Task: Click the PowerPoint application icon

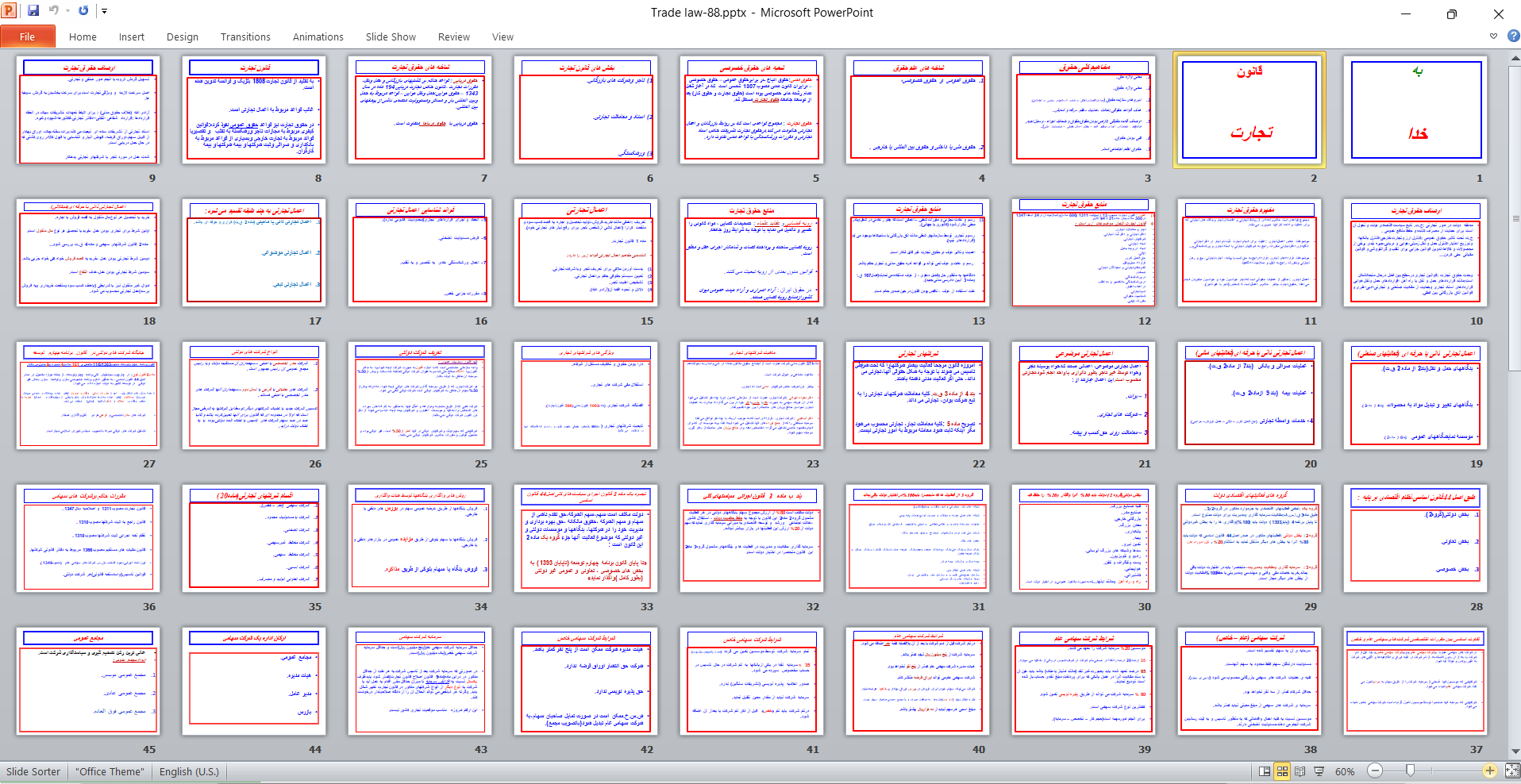Action: click(10, 11)
